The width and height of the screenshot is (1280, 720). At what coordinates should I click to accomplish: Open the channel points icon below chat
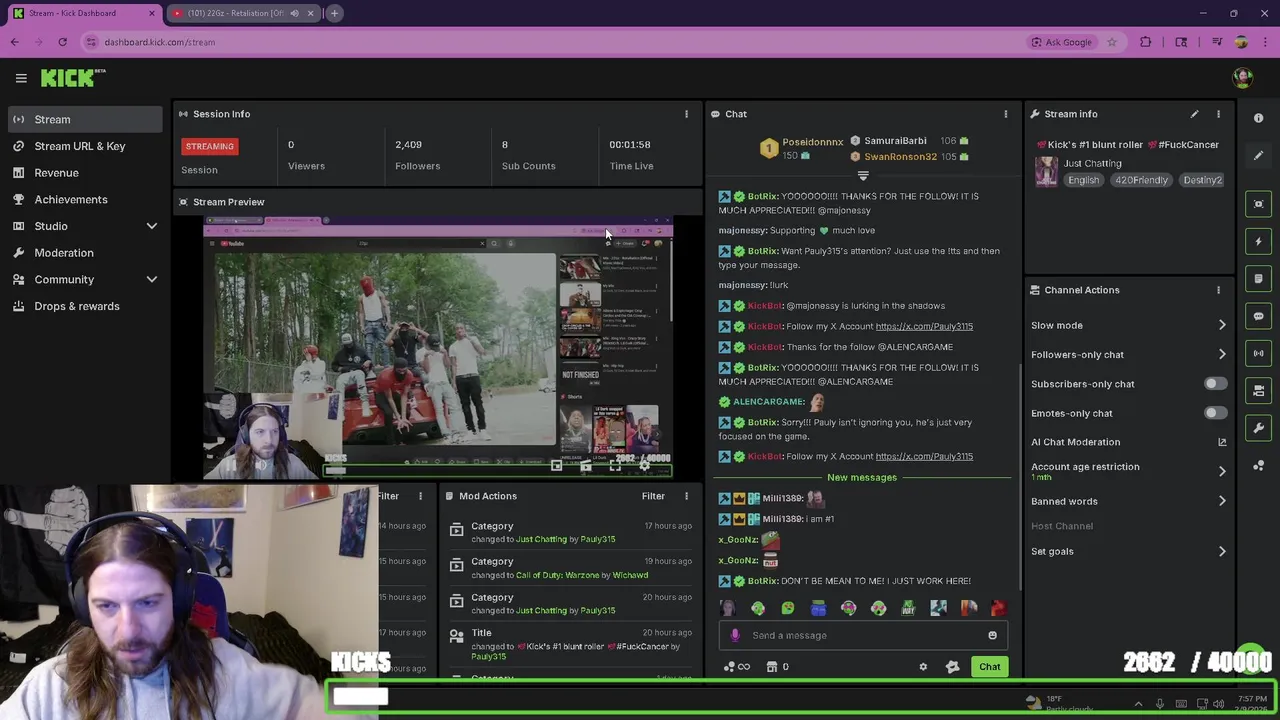[736, 667]
